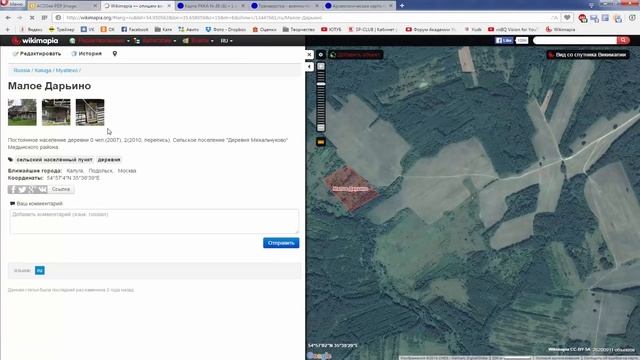
Task: Open the Wikimapia bookmark in bookmarks bar
Action: tap(560, 29)
